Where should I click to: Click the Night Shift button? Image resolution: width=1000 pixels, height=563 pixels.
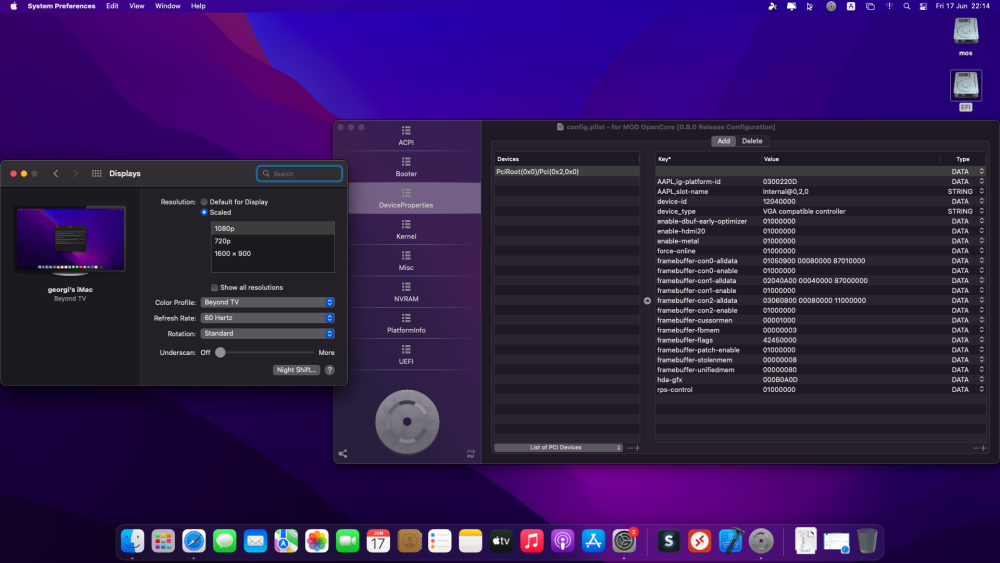[297, 370]
